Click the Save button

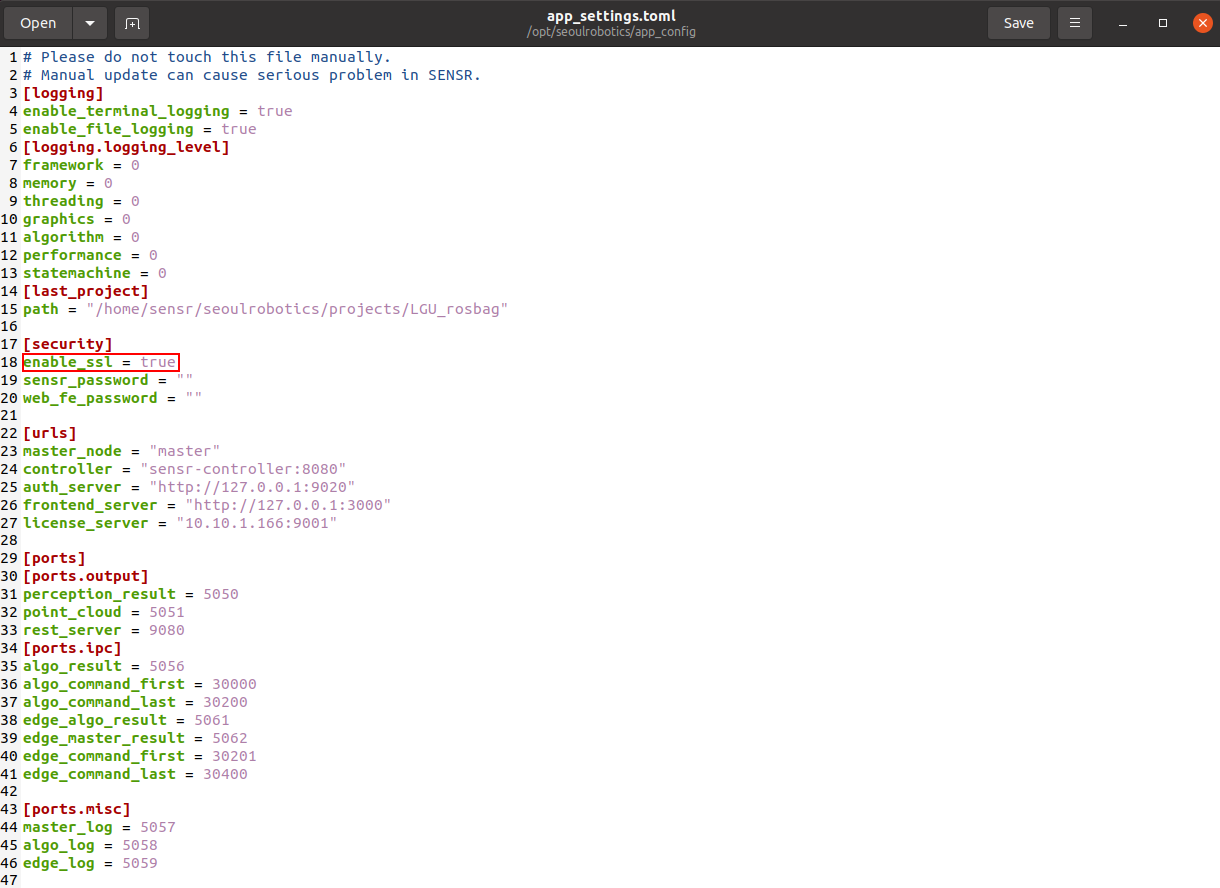click(x=1018, y=22)
